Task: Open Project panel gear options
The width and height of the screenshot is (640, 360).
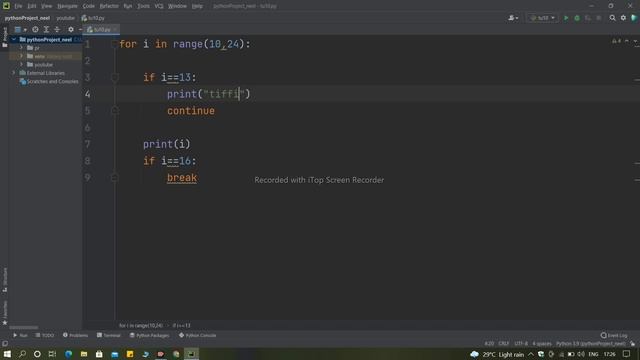Action: point(71,29)
